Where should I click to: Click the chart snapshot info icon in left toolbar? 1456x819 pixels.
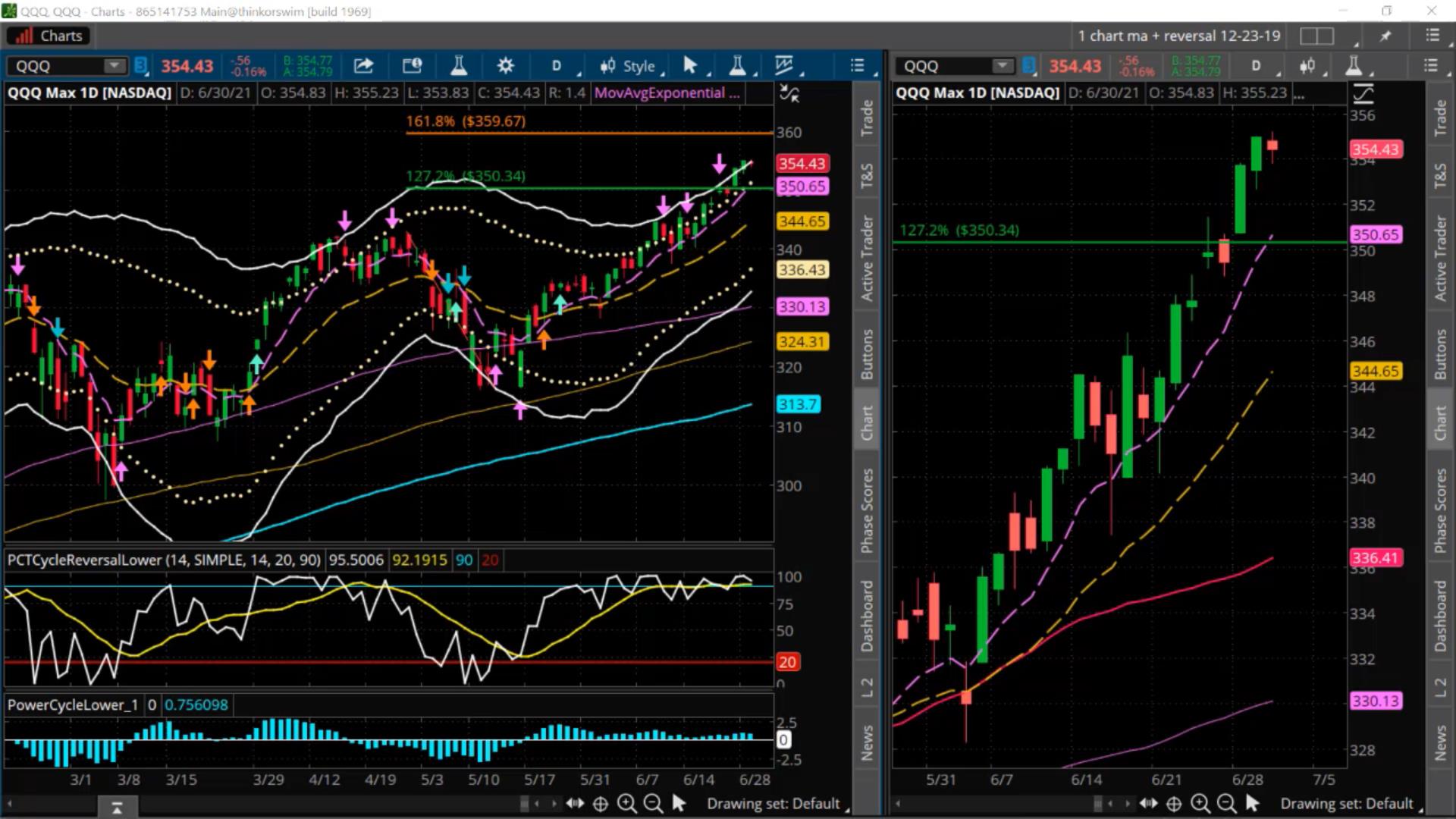[x=412, y=66]
